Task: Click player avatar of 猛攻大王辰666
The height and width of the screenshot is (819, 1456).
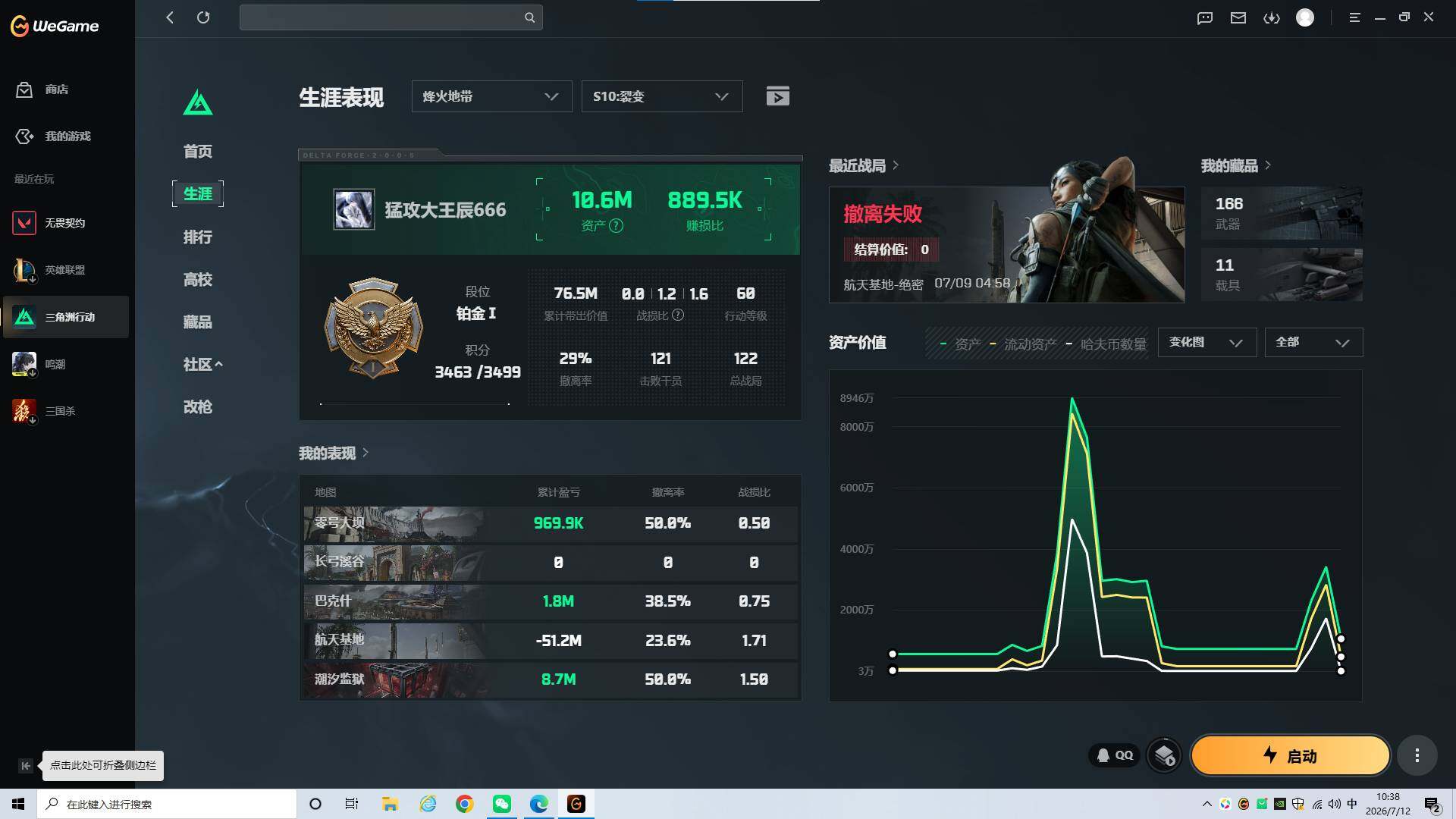Action: click(x=354, y=209)
